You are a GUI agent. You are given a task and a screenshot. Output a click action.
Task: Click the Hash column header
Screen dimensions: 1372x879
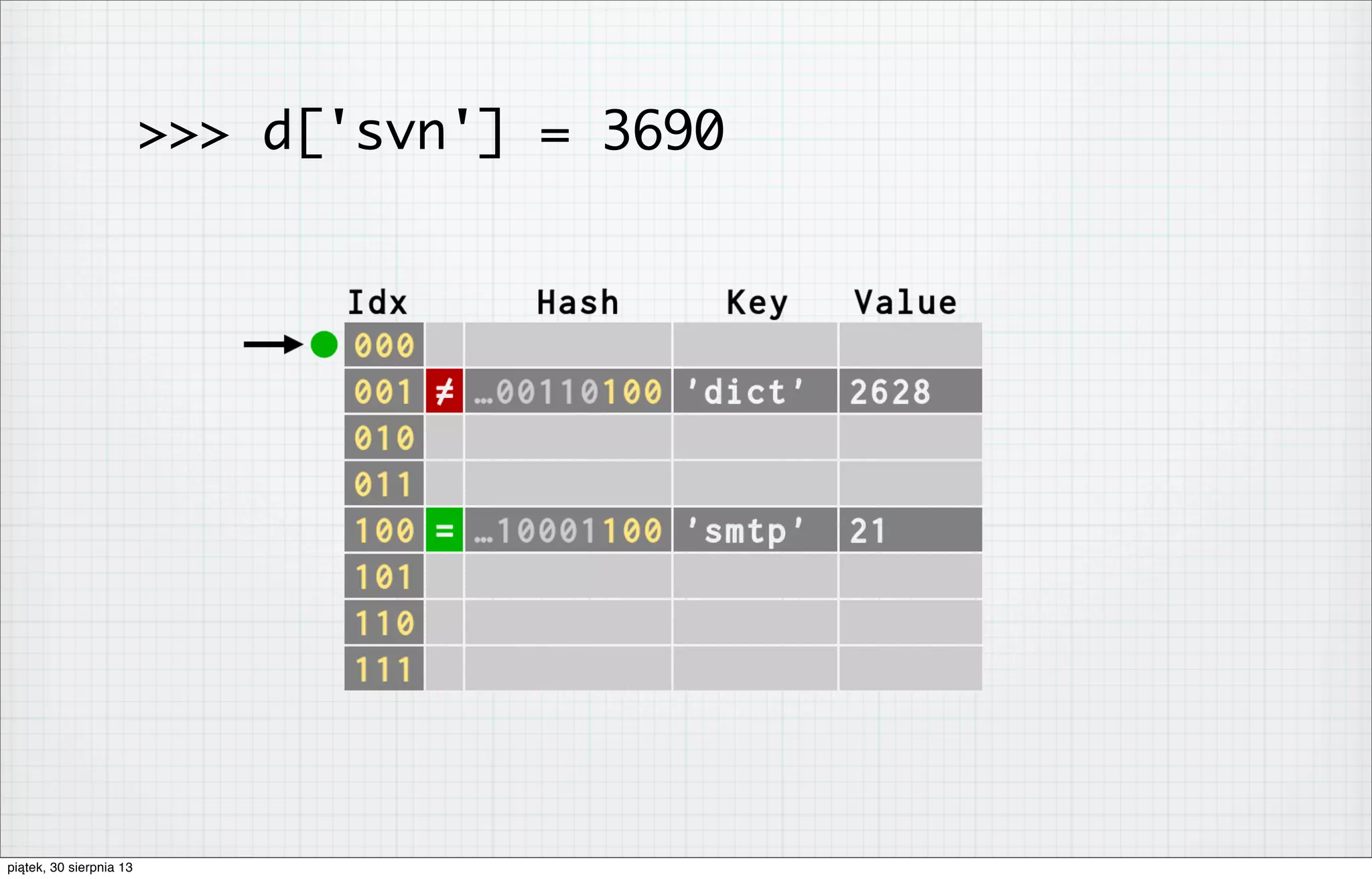577,303
